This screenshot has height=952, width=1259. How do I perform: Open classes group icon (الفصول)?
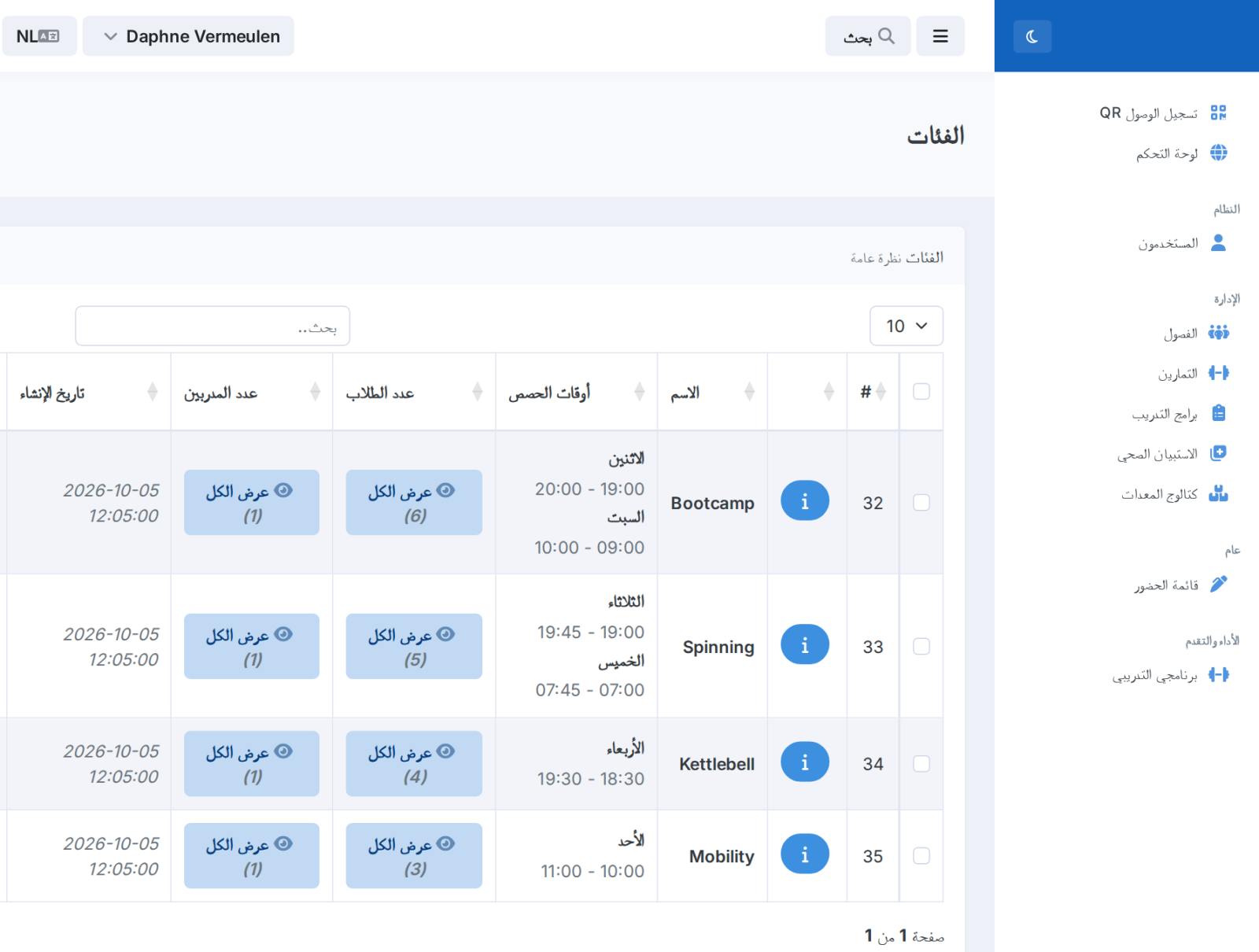[x=1218, y=333]
